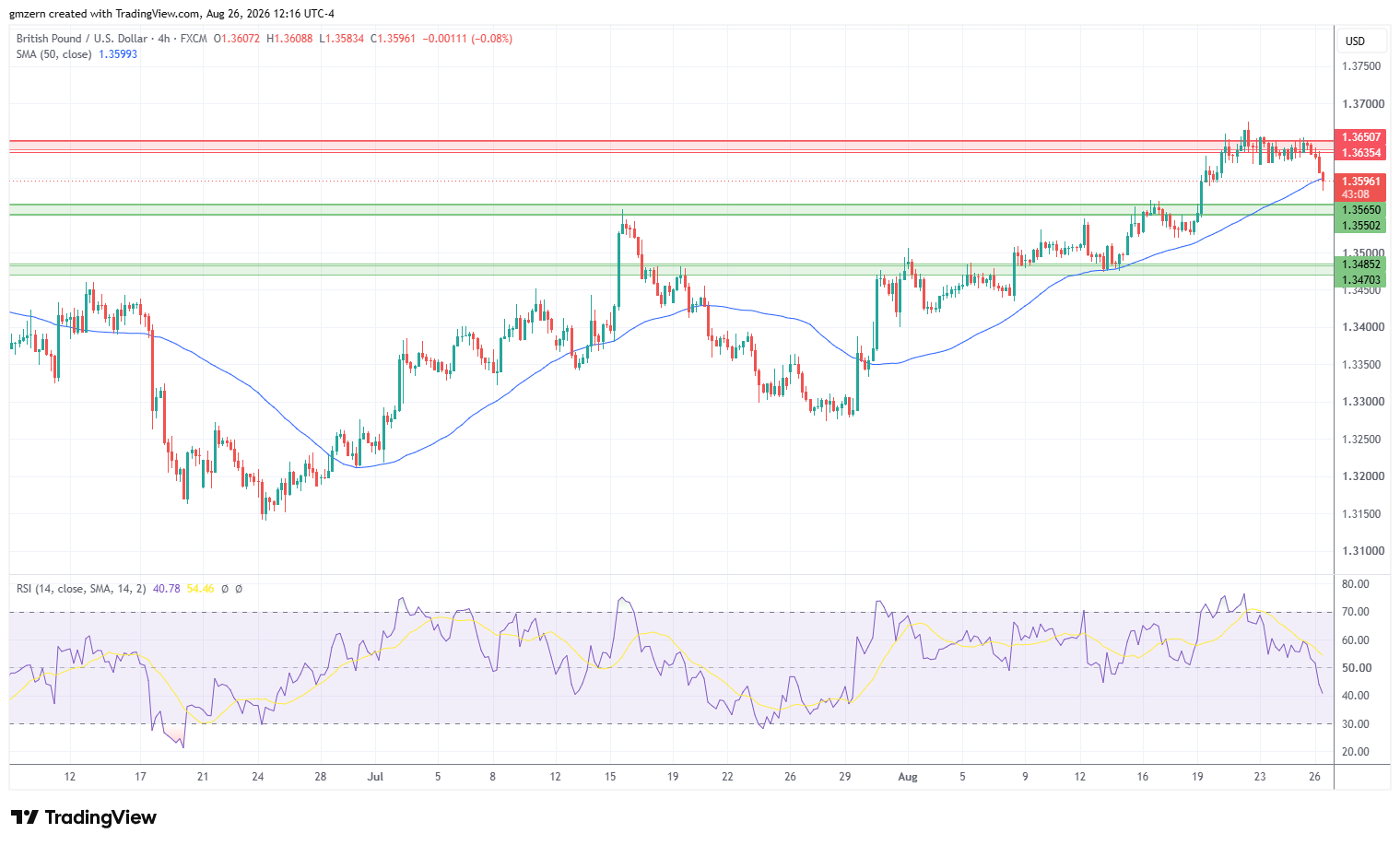Image resolution: width=1400 pixels, height=845 pixels.
Task: Click the British Pound / U.S. Dollar symbol title
Action: 82,39
